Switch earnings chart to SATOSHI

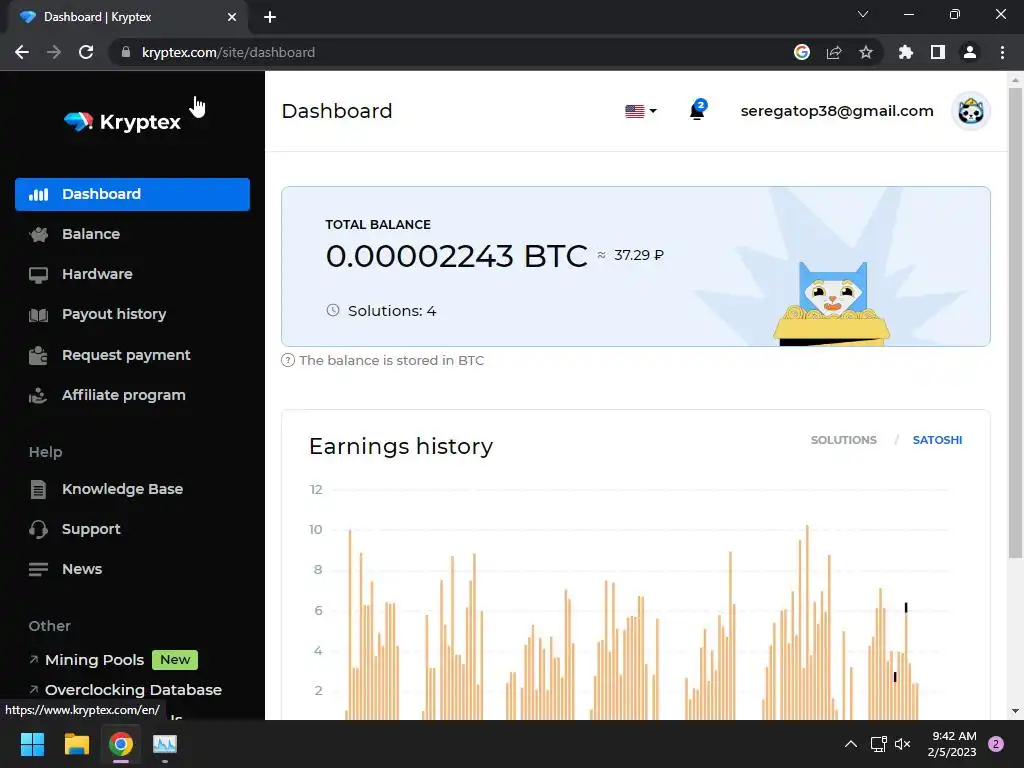[x=937, y=440]
